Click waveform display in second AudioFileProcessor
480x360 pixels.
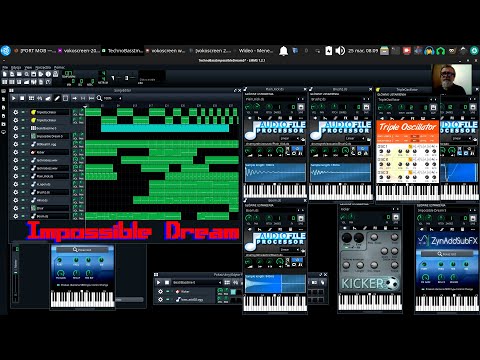[340, 173]
